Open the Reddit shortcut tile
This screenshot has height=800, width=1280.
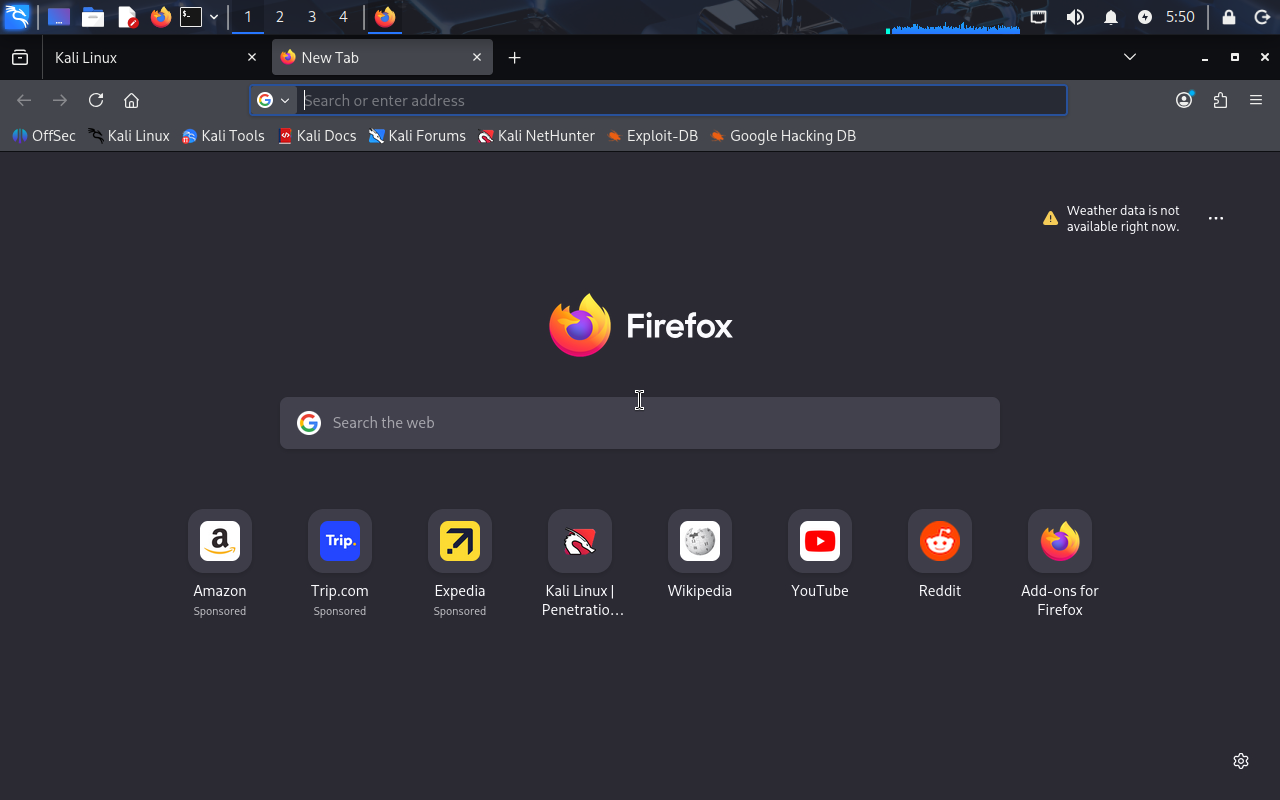coord(939,542)
